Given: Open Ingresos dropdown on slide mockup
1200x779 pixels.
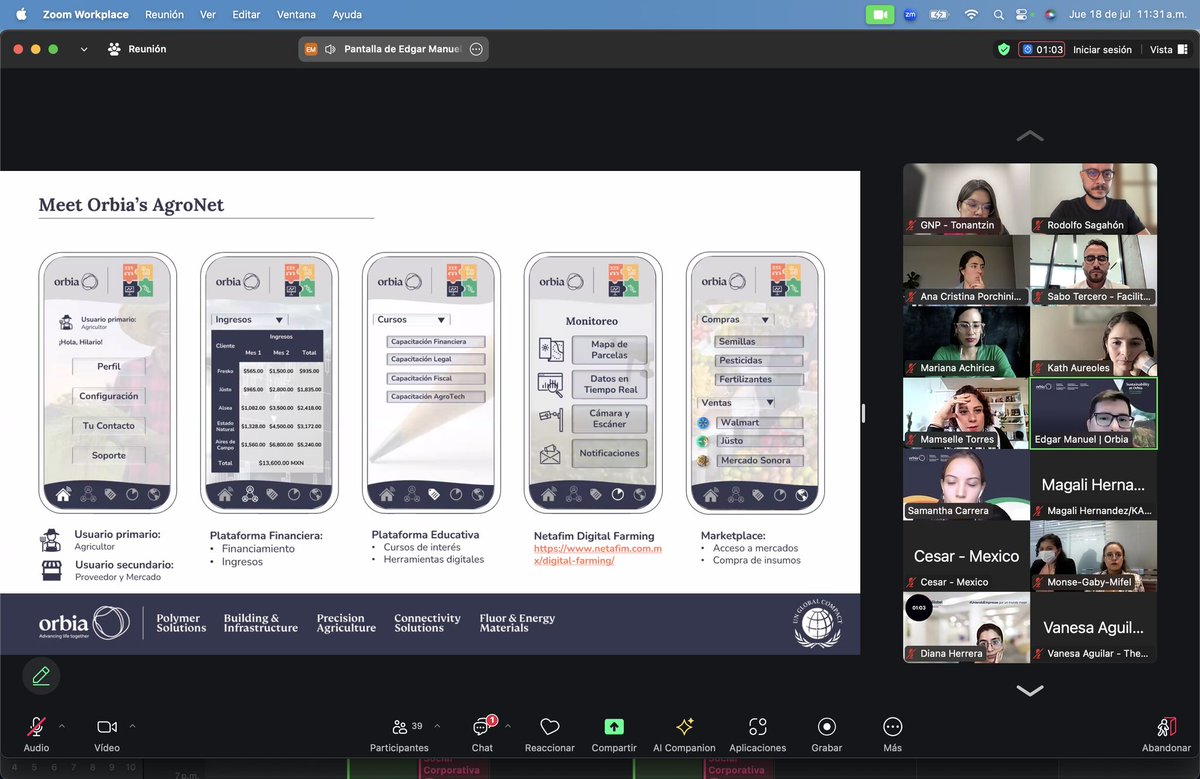Looking at the screenshot, I should (x=249, y=320).
